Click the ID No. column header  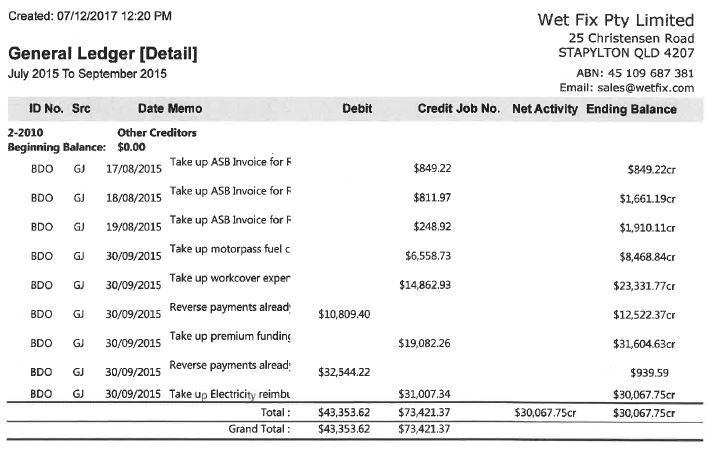tap(46, 109)
